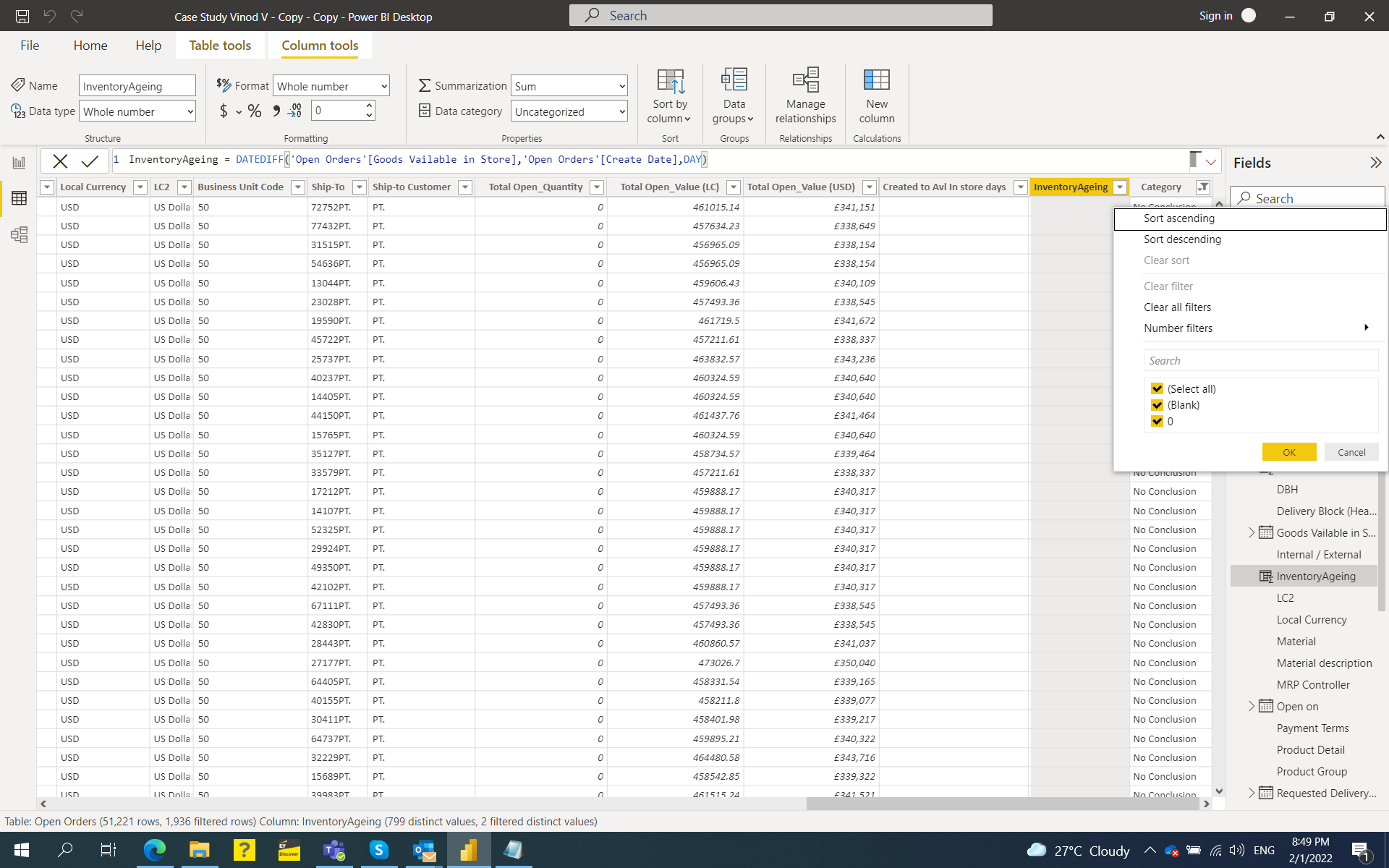Viewport: 1389px width, 868px height.
Task: Click the filter popup Search field
Action: pyautogui.click(x=1260, y=361)
